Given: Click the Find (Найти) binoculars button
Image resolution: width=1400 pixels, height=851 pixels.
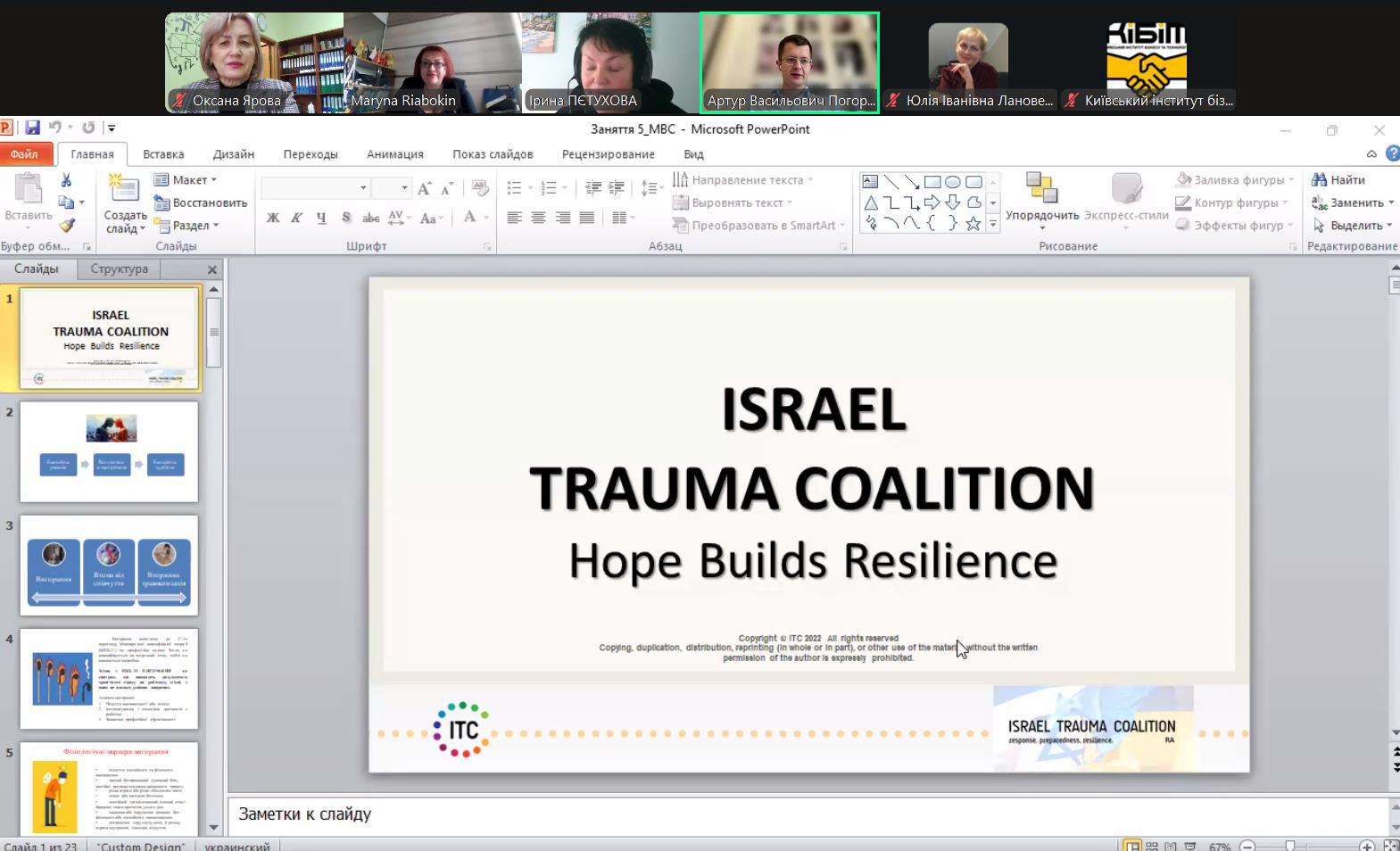Looking at the screenshot, I should click(1338, 180).
